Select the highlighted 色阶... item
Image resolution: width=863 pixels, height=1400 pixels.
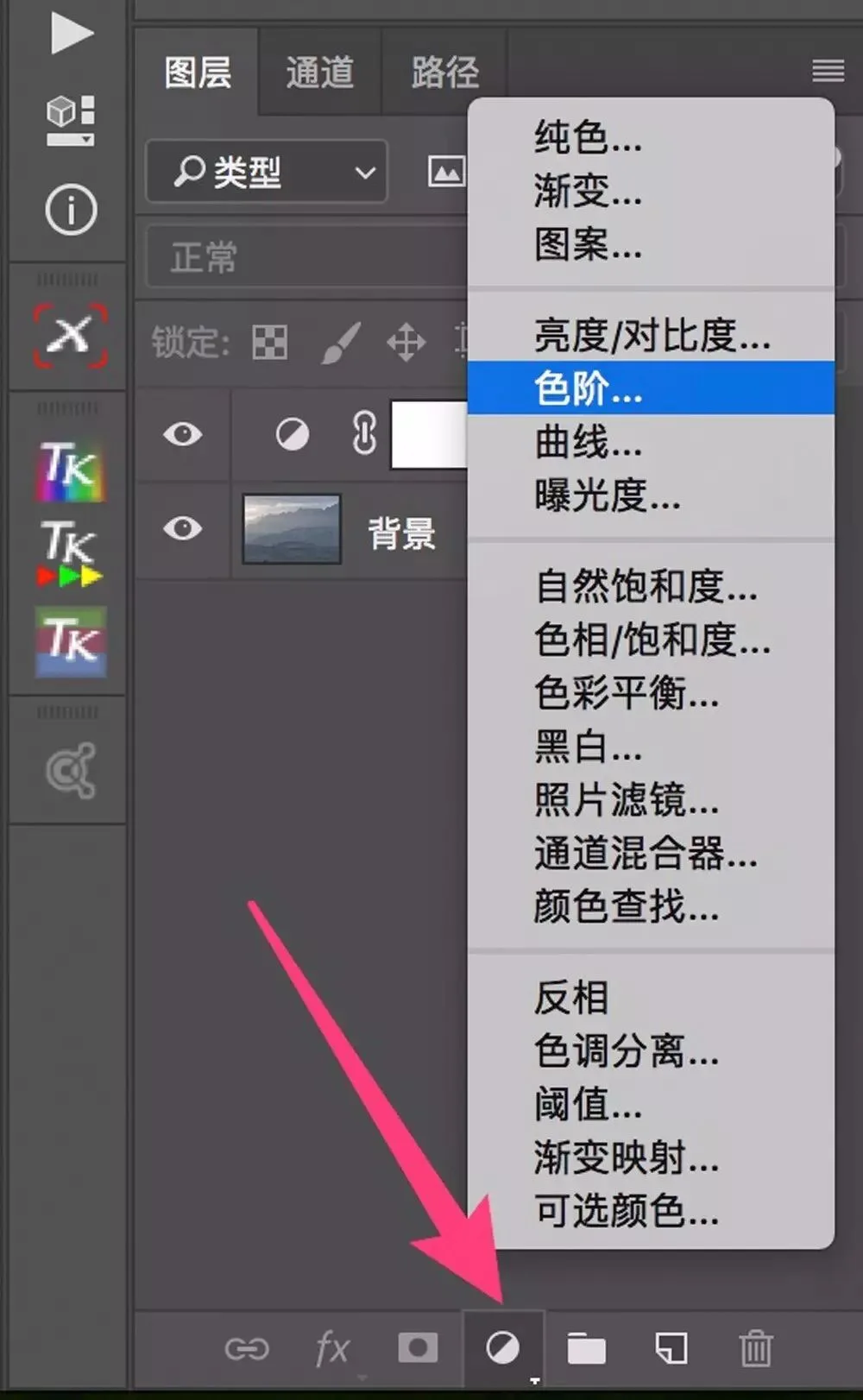click(651, 388)
